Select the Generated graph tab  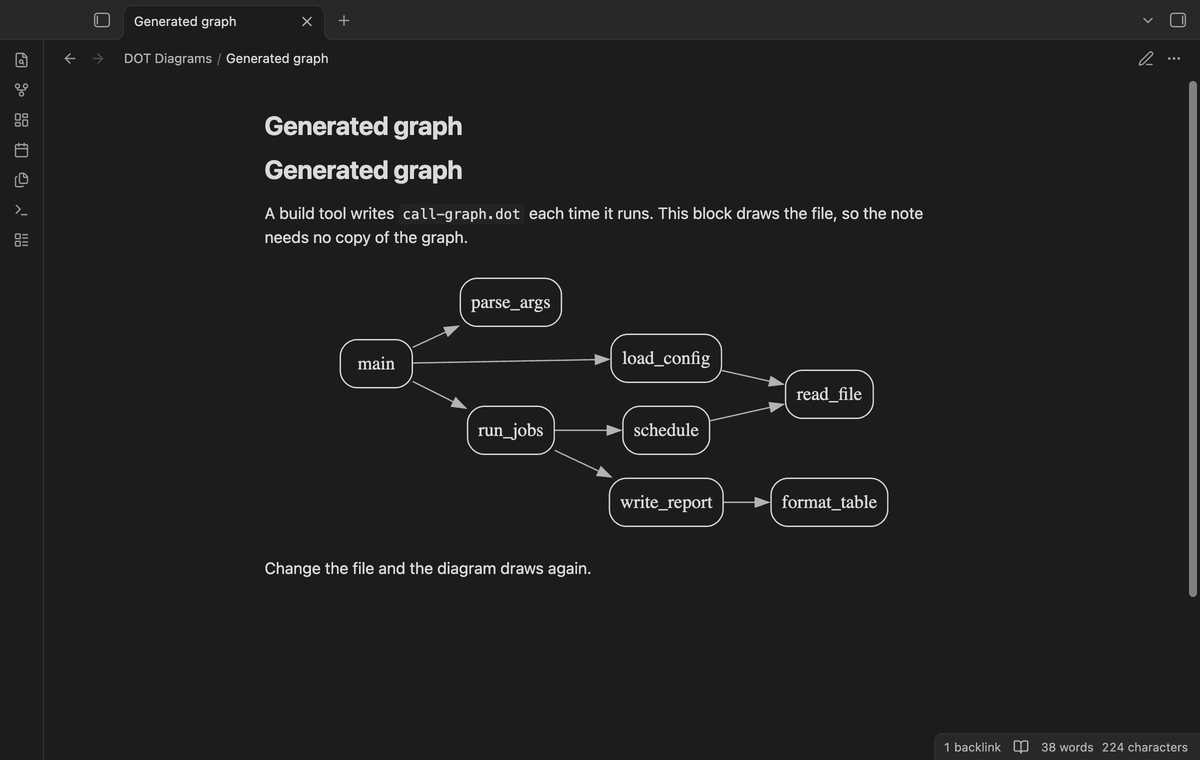point(222,20)
